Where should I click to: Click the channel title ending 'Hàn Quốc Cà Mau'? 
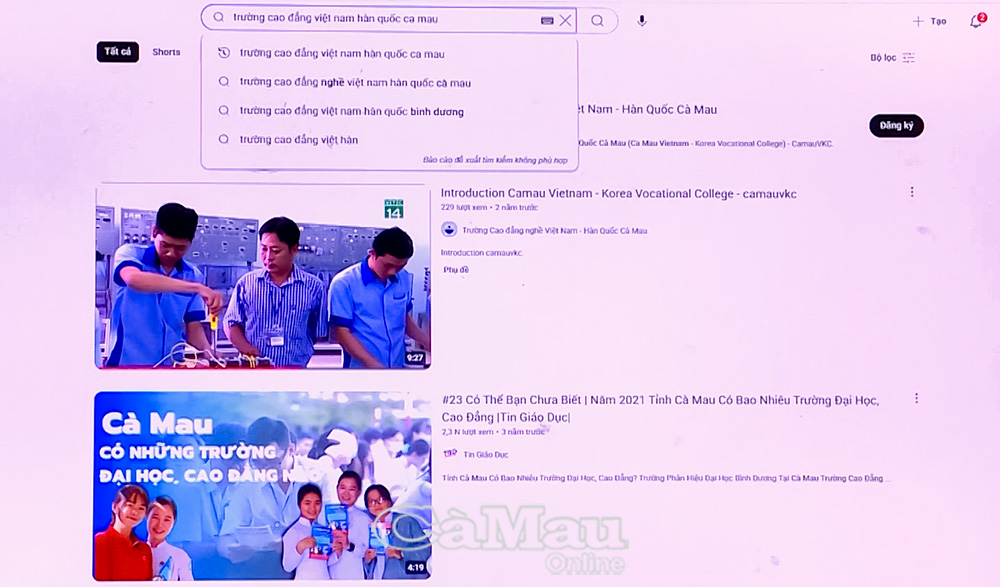pos(647,110)
